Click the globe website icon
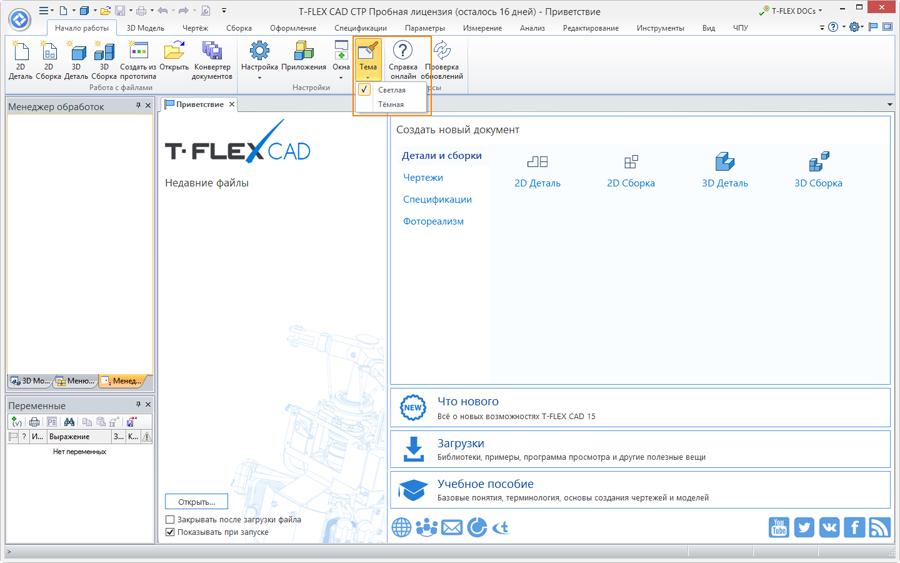Viewport: 900px width, 563px height. tap(402, 527)
